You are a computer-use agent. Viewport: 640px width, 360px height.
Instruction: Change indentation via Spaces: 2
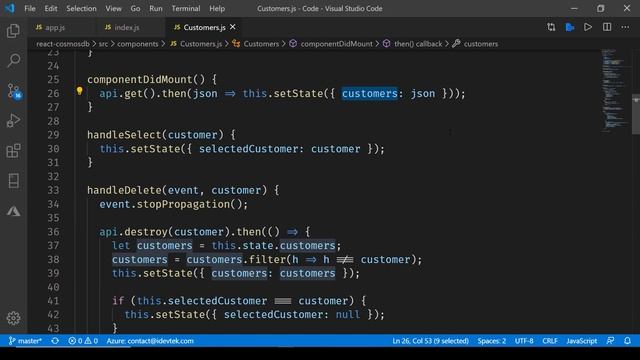coord(491,341)
